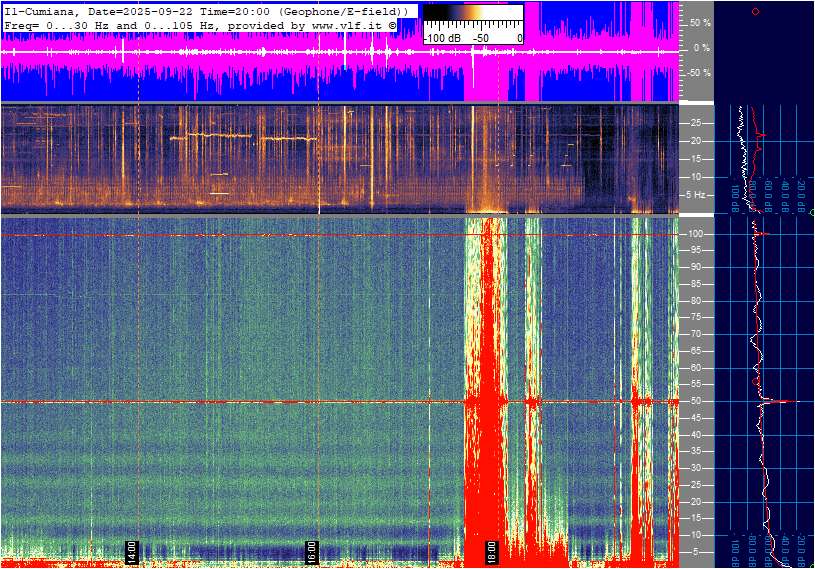Click the 0 % amplitude axis label

click(702, 48)
